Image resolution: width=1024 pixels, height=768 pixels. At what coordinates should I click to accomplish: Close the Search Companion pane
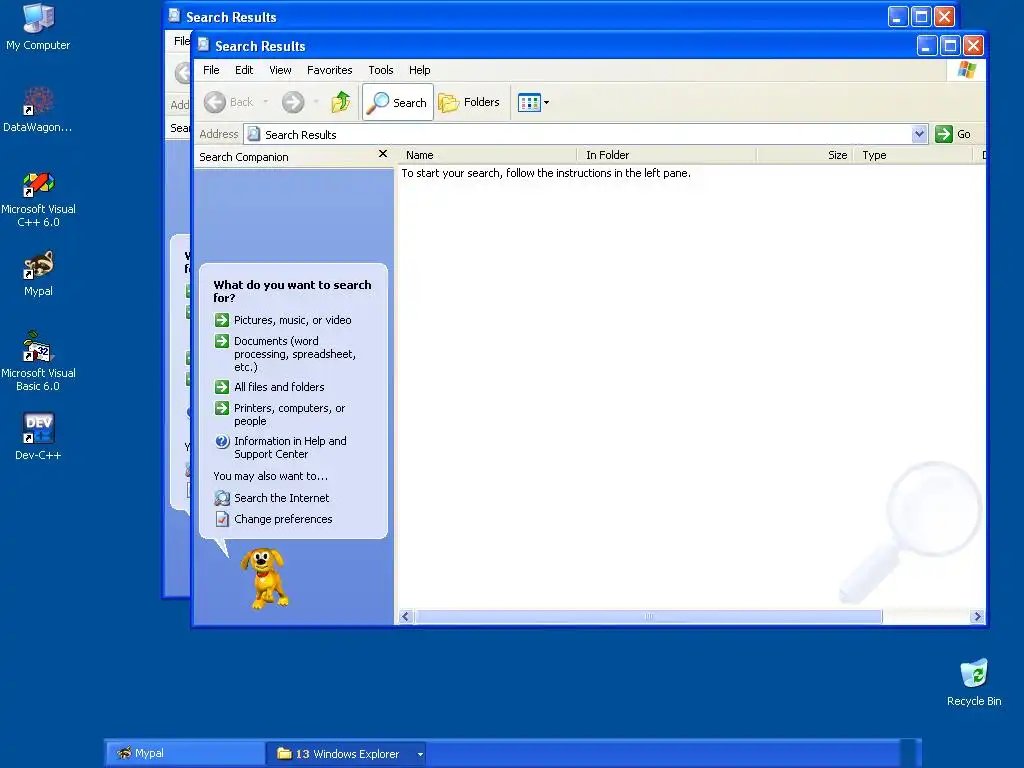tap(383, 154)
